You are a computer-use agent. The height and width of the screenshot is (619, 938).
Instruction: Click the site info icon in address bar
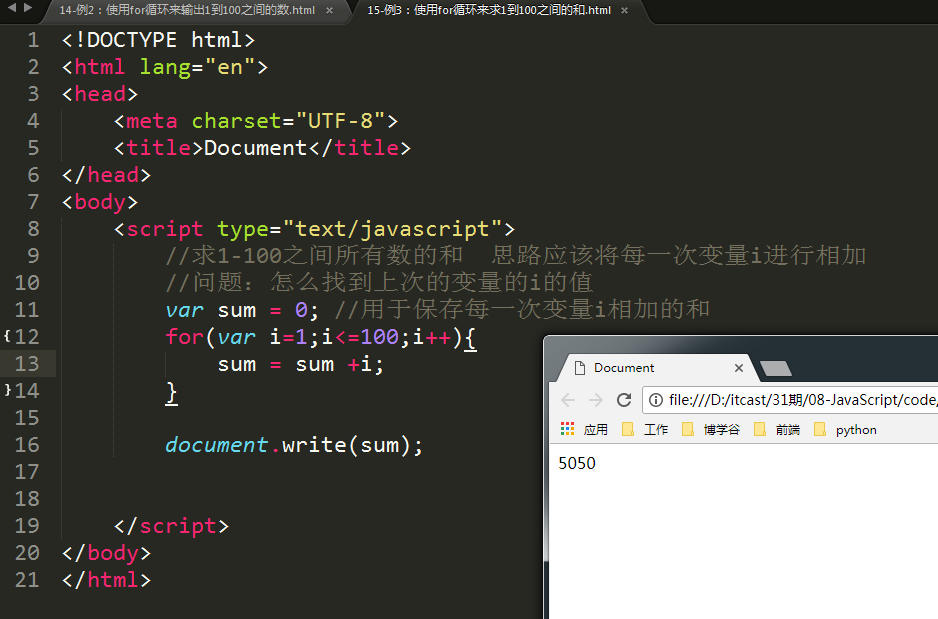pyautogui.click(x=656, y=400)
